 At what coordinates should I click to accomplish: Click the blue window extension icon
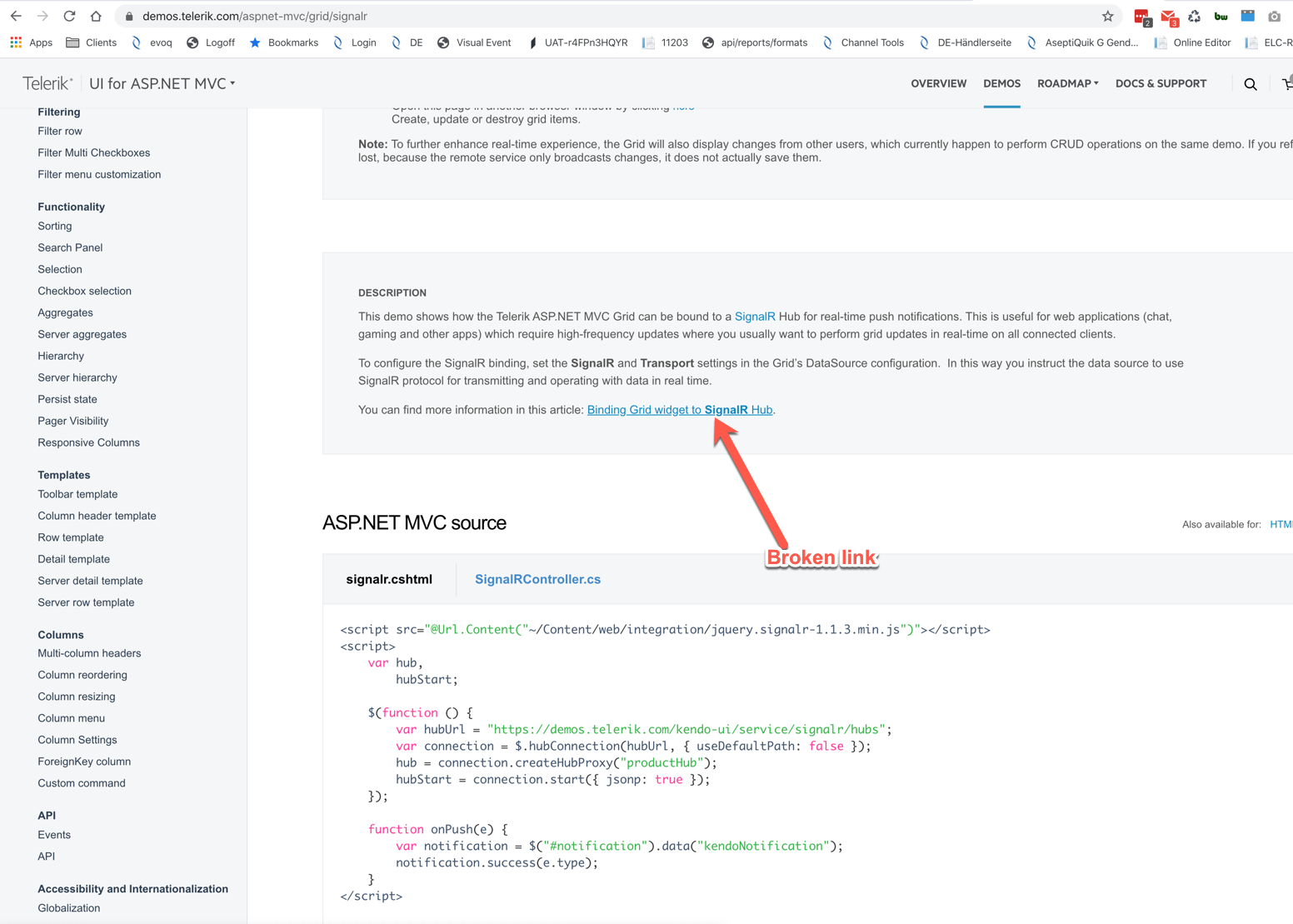point(1247,16)
